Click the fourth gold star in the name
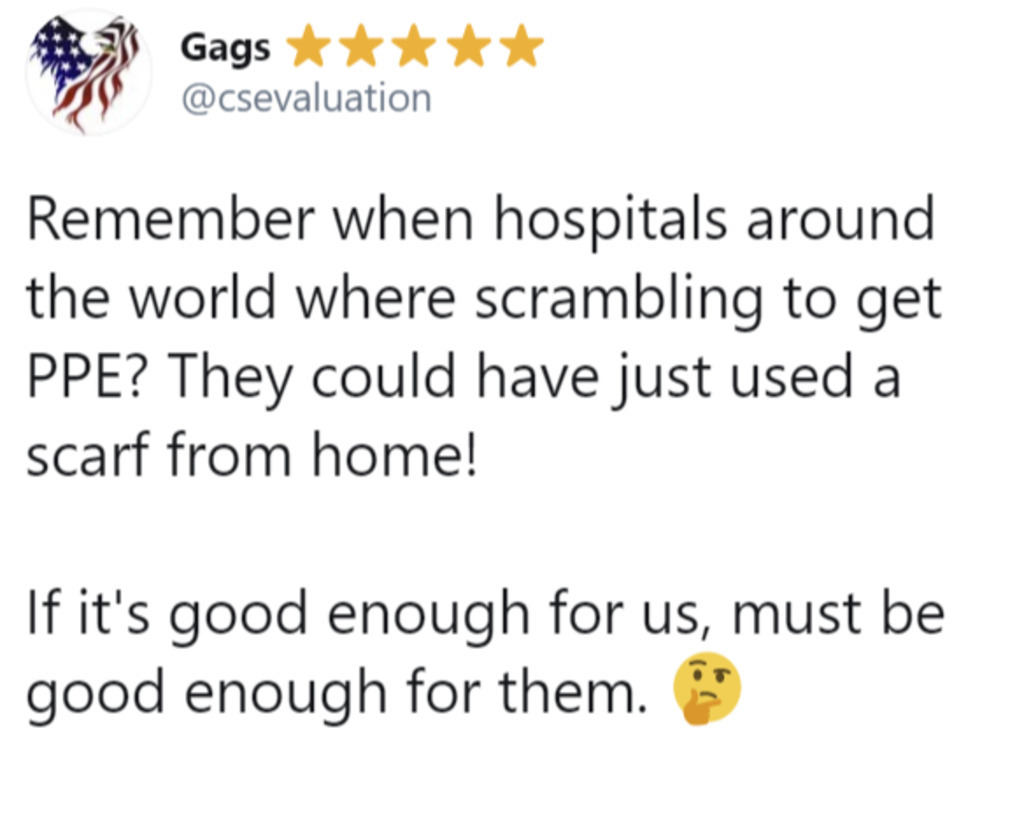Screen dimensions: 1024x815 (468, 46)
